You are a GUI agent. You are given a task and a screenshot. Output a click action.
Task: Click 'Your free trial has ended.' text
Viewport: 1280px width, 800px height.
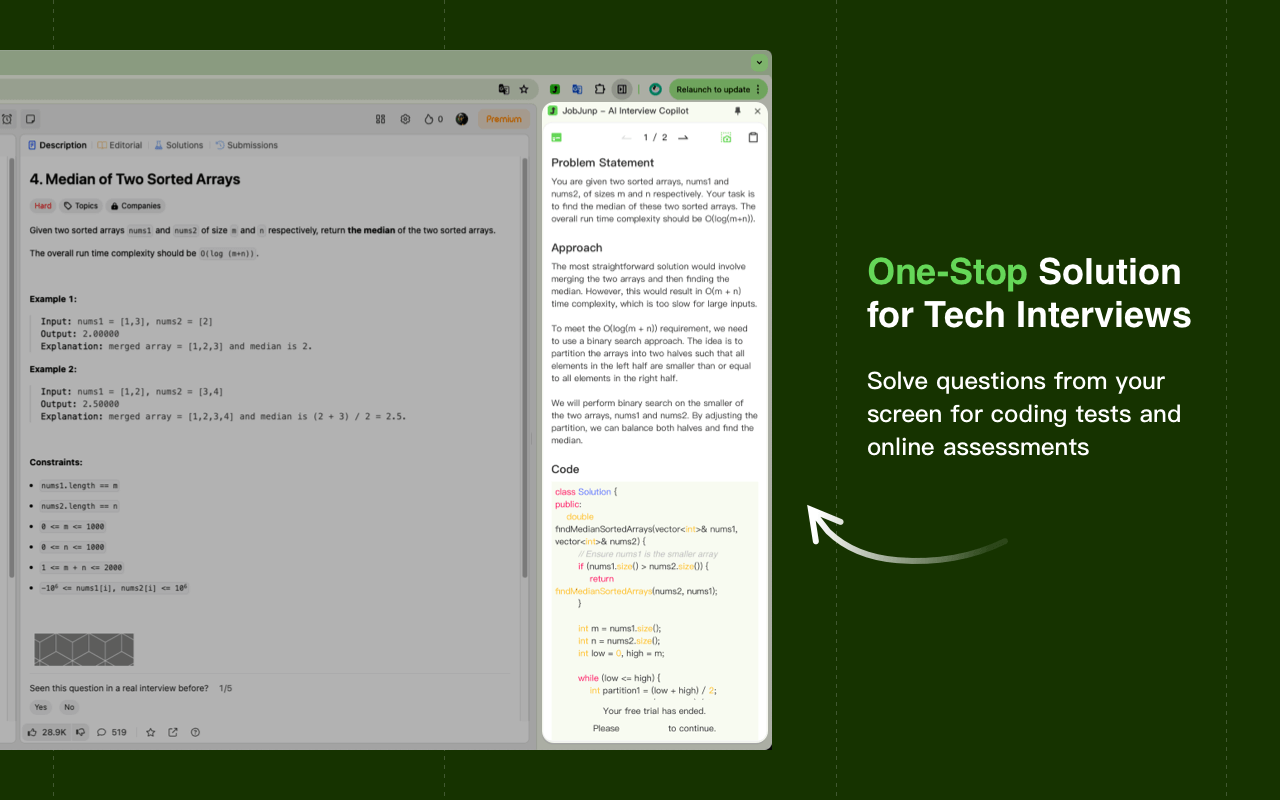[654, 711]
